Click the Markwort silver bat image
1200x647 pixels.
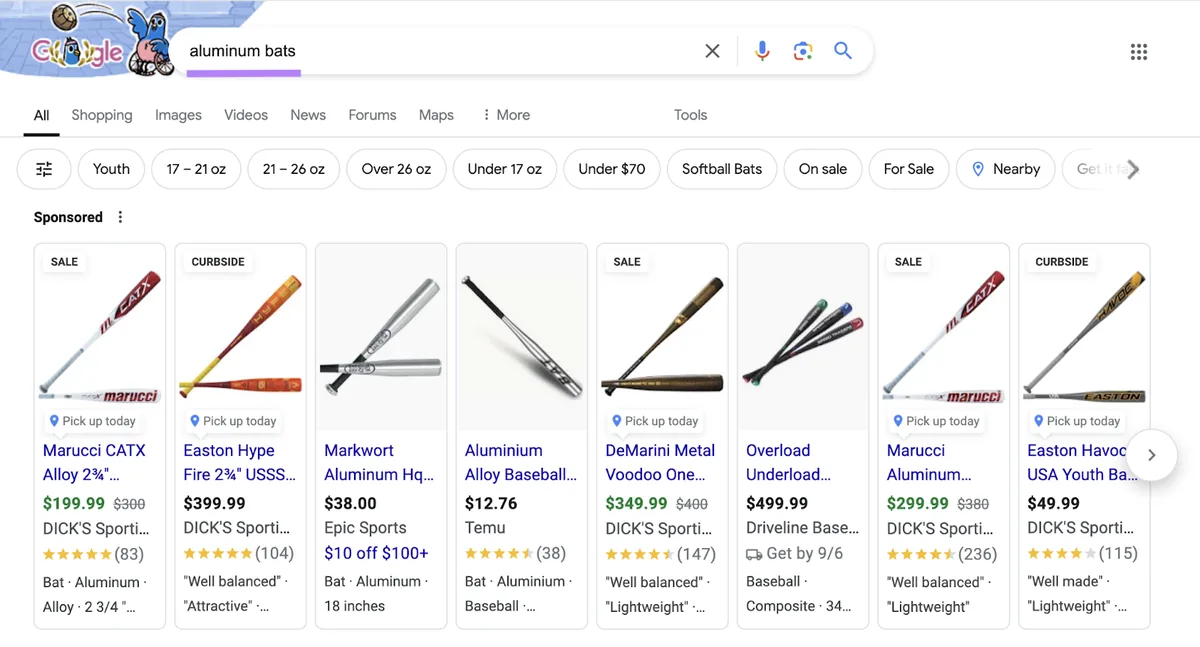click(381, 337)
